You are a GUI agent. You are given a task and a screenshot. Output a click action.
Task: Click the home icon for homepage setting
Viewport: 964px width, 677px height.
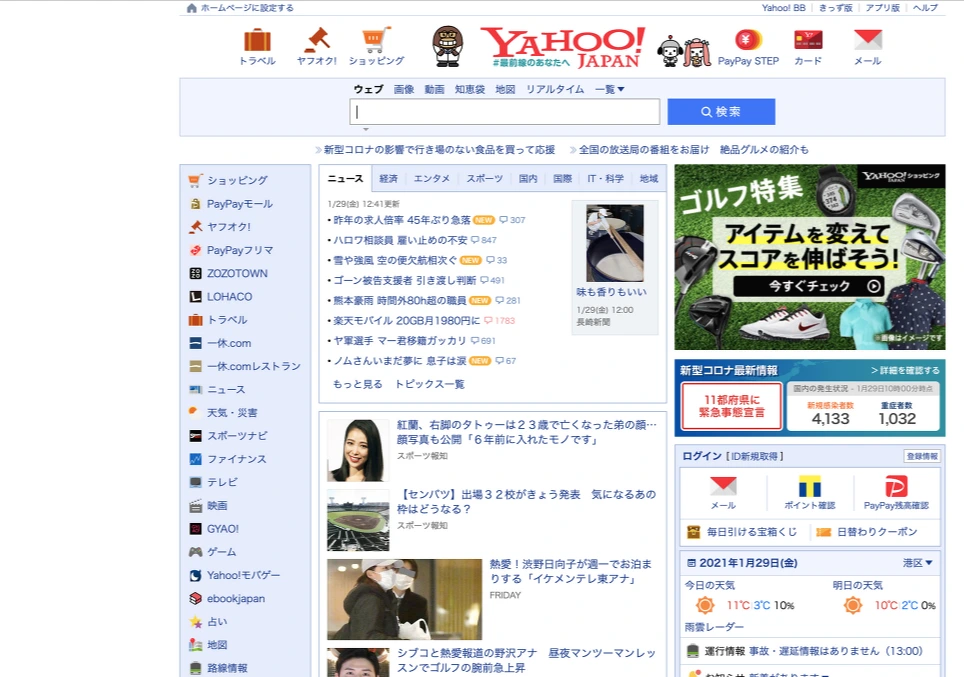point(191,7)
